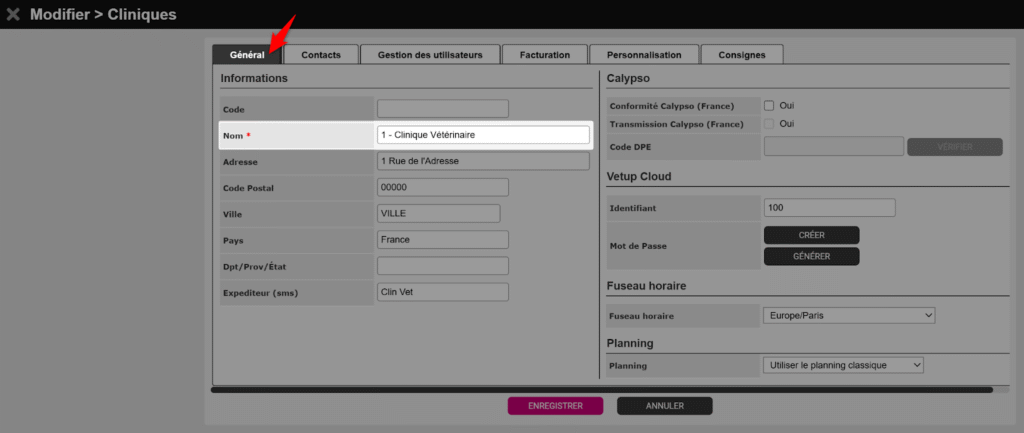Go to the Consignes tab

pyautogui.click(x=741, y=55)
